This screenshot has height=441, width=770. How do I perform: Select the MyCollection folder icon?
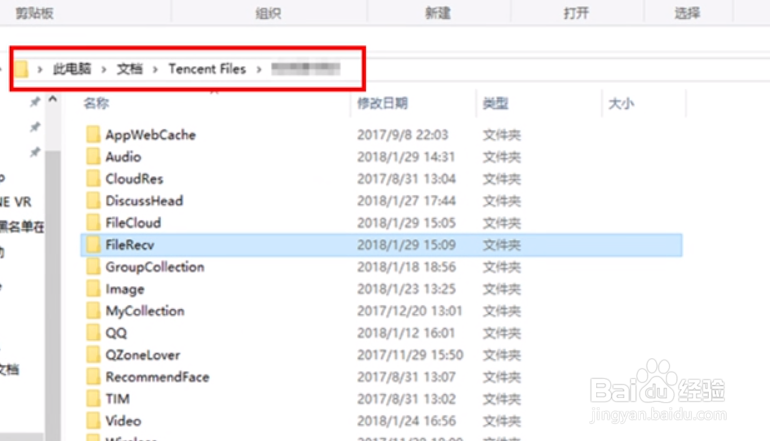tap(93, 311)
